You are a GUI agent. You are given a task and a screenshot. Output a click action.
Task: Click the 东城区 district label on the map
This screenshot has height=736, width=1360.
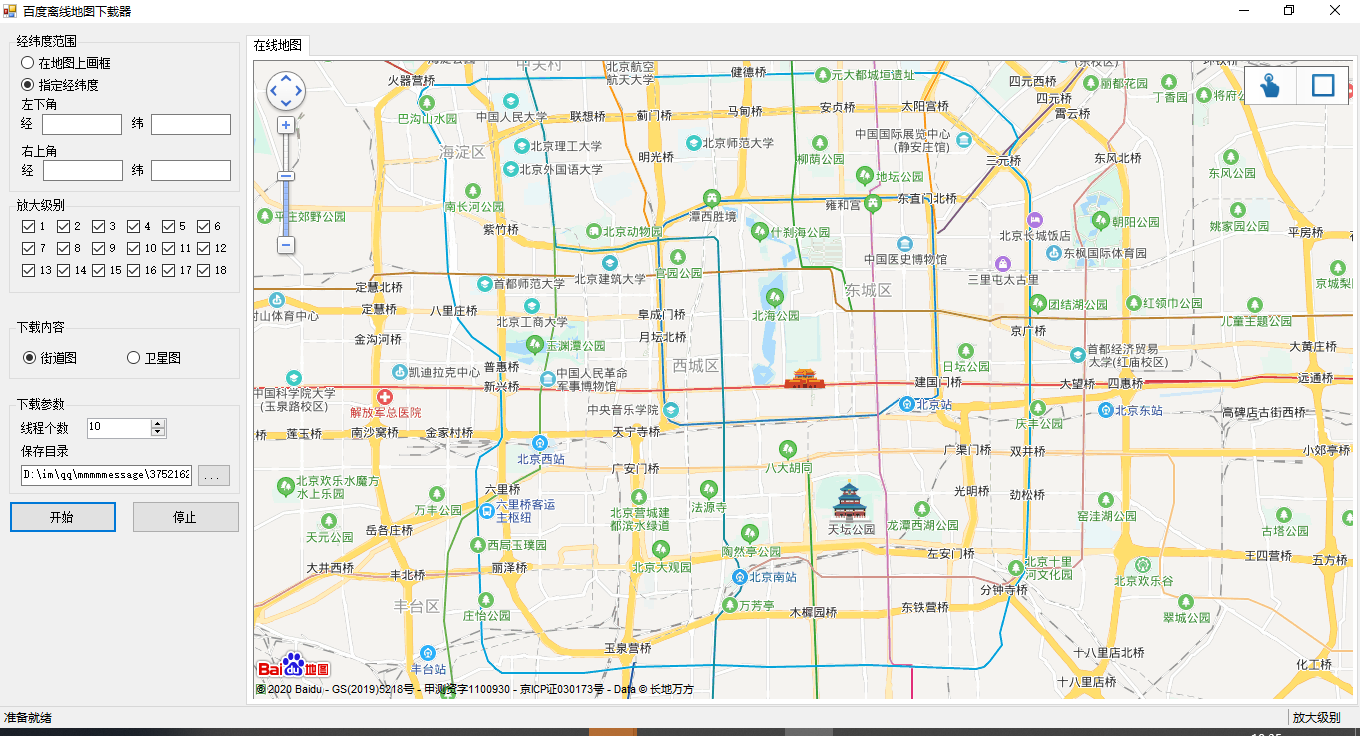point(868,290)
